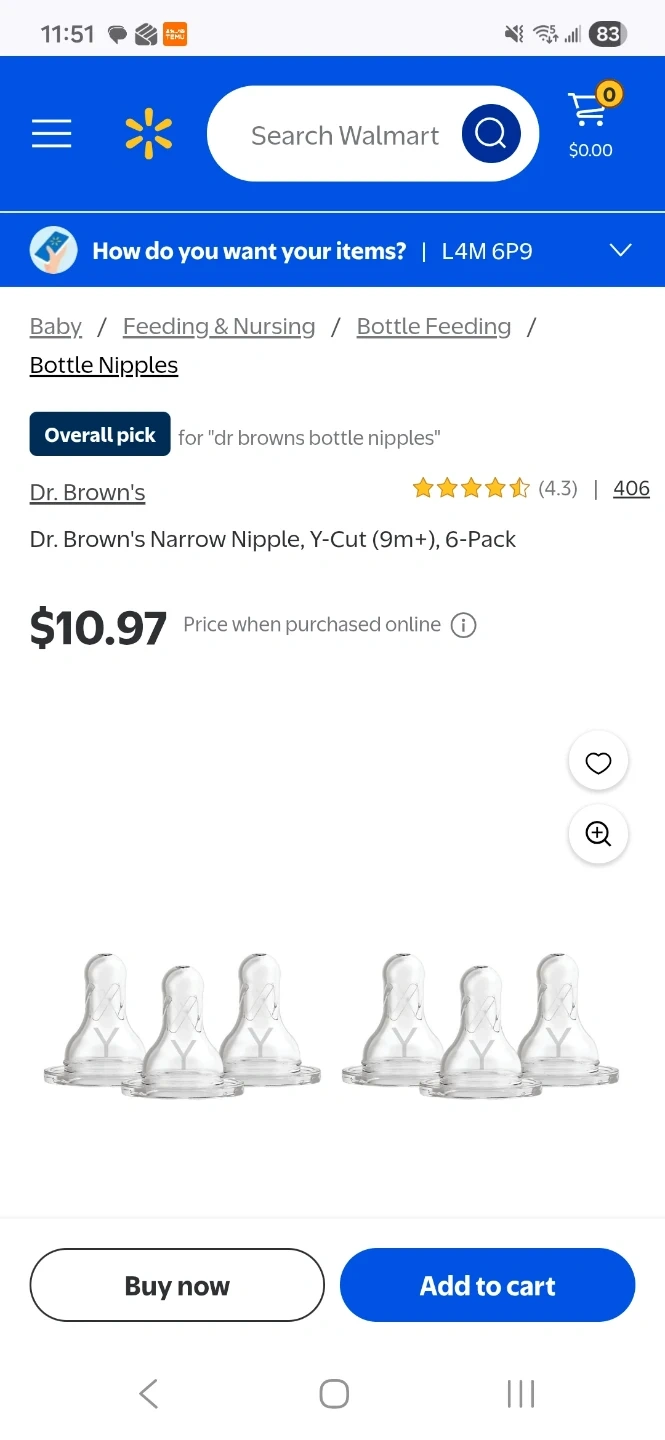Open Android recent apps view

[520, 1393]
